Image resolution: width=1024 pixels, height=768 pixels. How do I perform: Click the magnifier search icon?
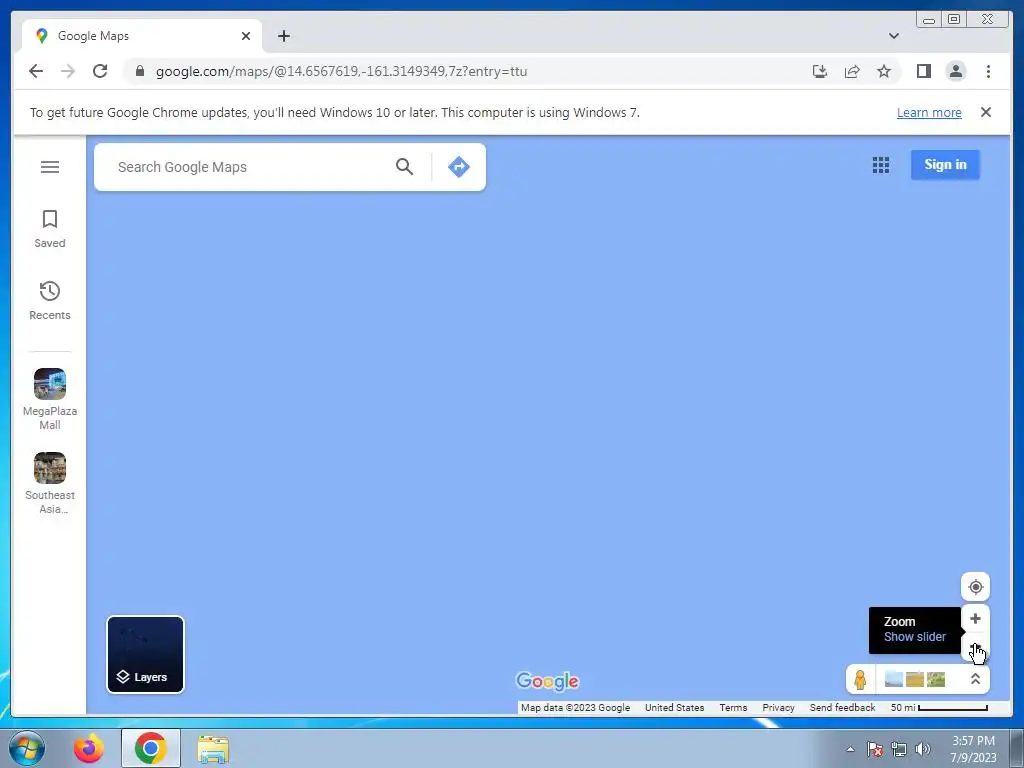tap(404, 167)
